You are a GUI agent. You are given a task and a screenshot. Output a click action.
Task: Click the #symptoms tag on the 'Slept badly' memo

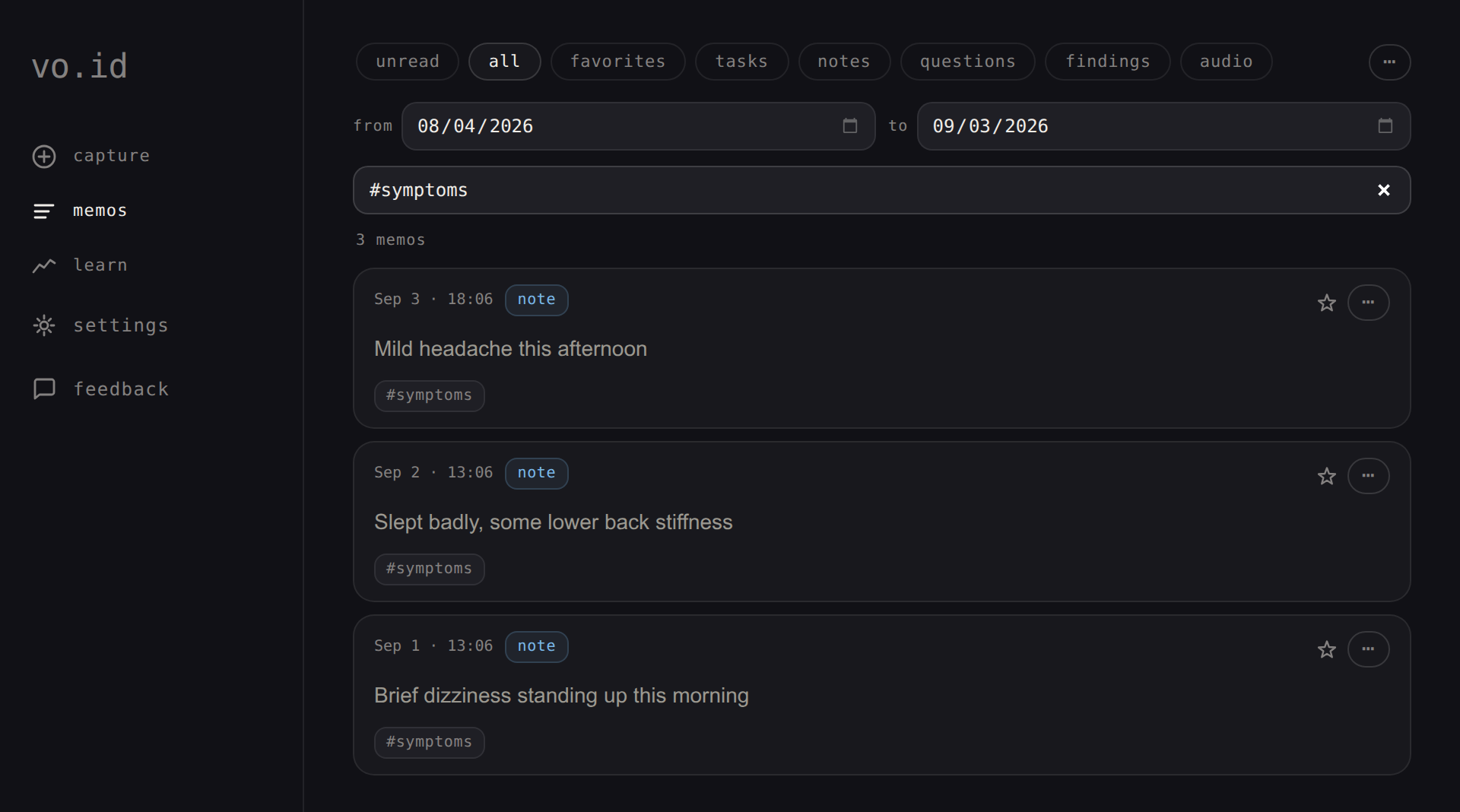point(429,569)
